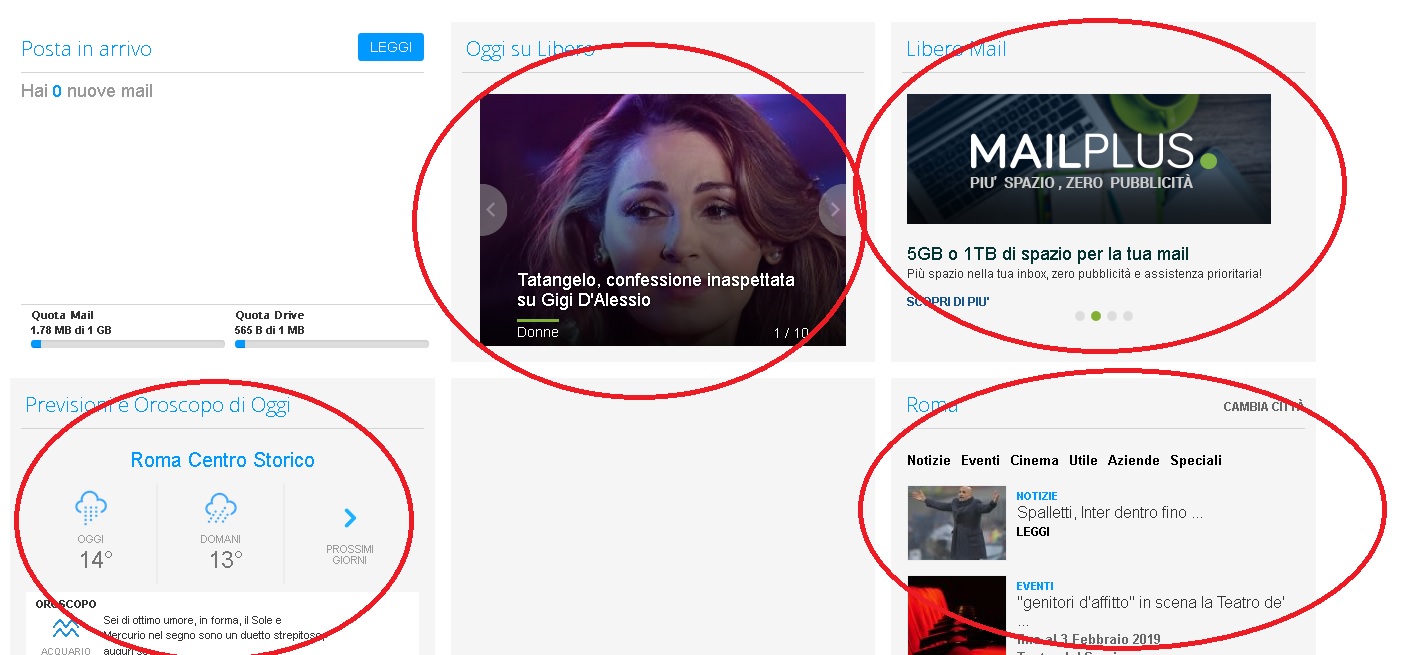Viewport: 1416px width, 655px height.
Task: Open the red theater event thumbnail
Action: (957, 615)
